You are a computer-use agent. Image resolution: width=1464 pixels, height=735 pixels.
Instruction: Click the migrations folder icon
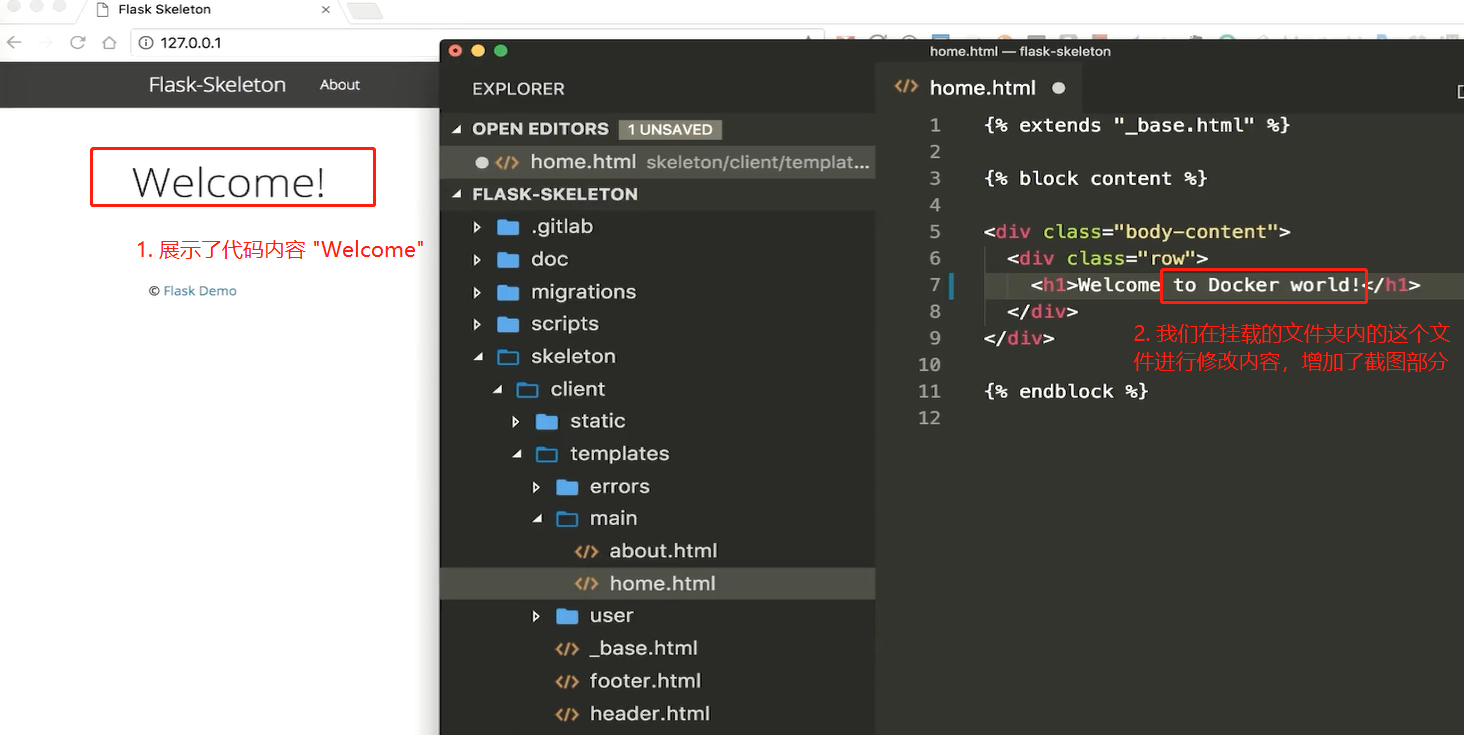[509, 292]
